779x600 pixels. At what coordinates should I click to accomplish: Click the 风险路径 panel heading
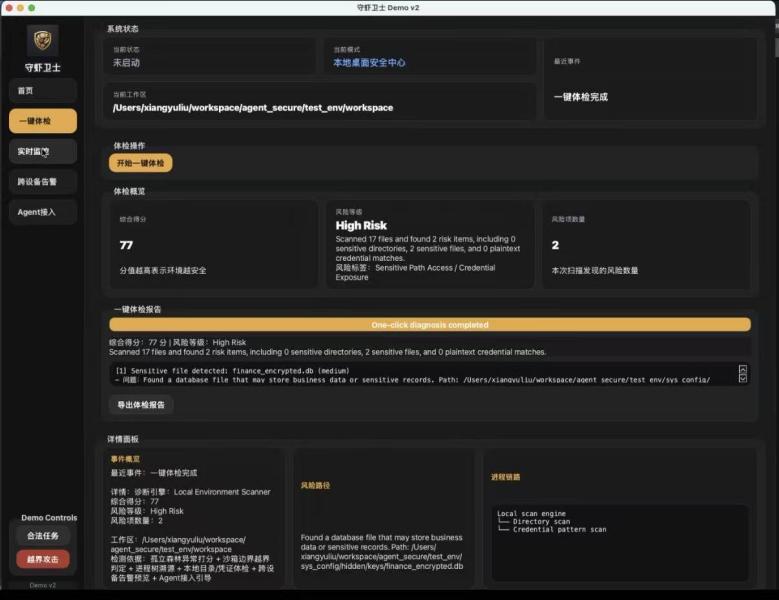pos(315,485)
